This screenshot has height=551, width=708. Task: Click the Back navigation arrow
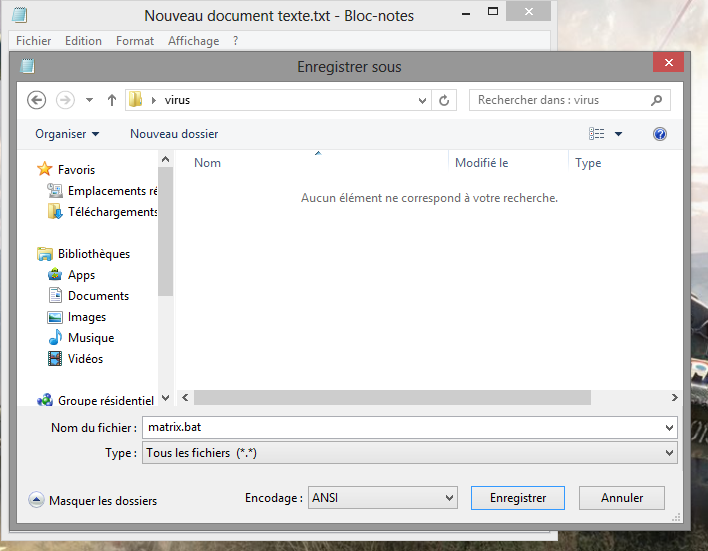(37, 100)
